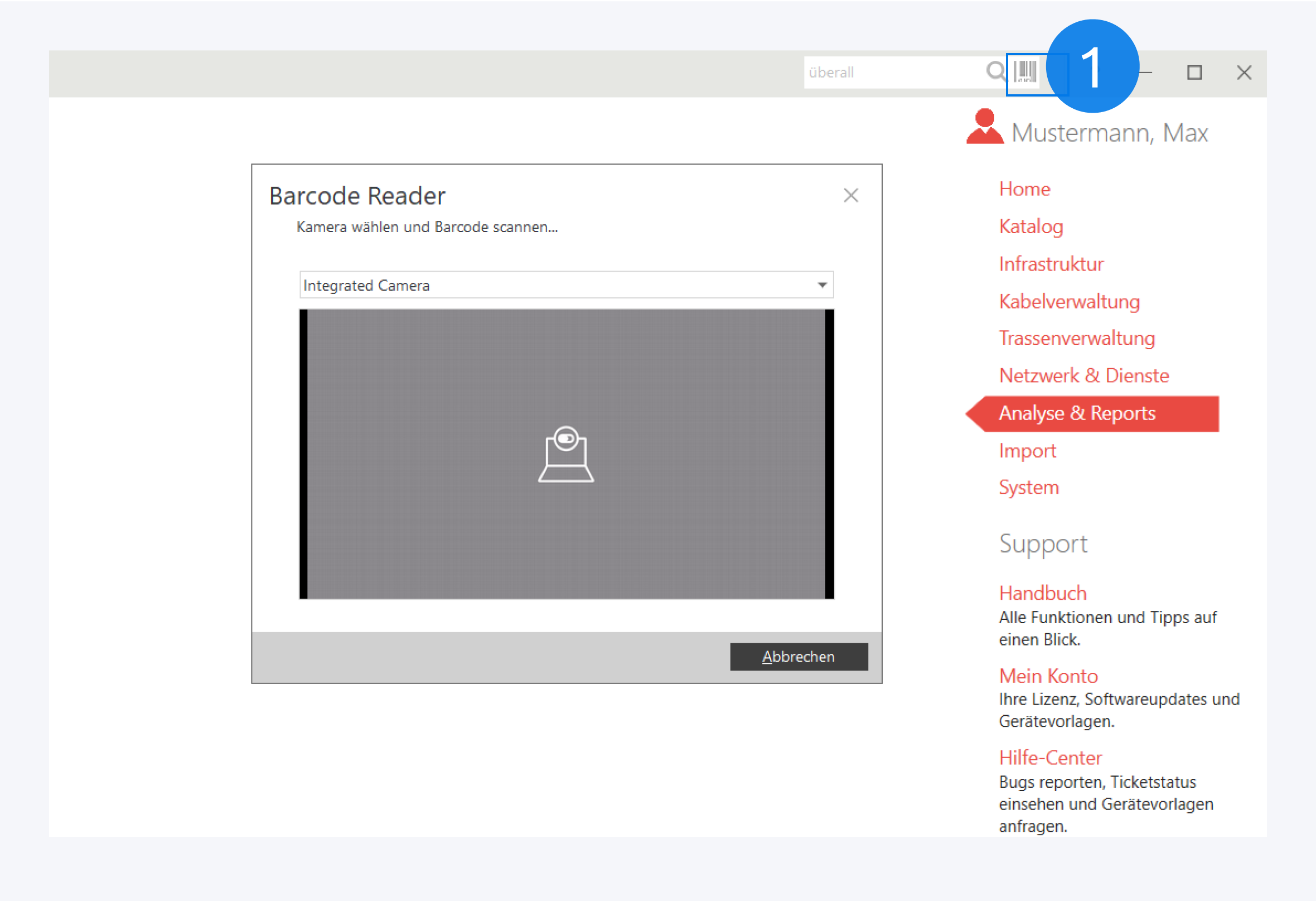Visit the Hilfe-Center link
This screenshot has height=901, width=1316.
click(x=1050, y=758)
